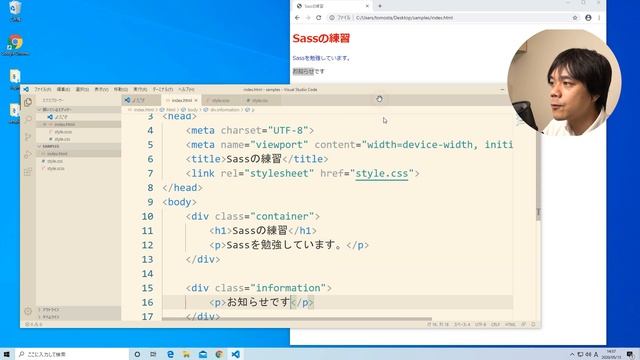Click the VS Code logo in title bar

click(26, 89)
